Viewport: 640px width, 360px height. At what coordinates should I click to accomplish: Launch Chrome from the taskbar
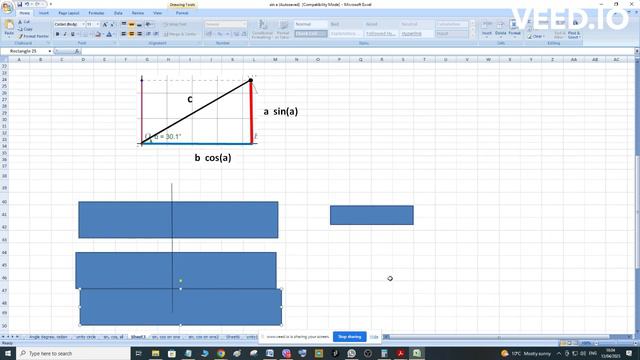pyautogui.click(x=221, y=353)
